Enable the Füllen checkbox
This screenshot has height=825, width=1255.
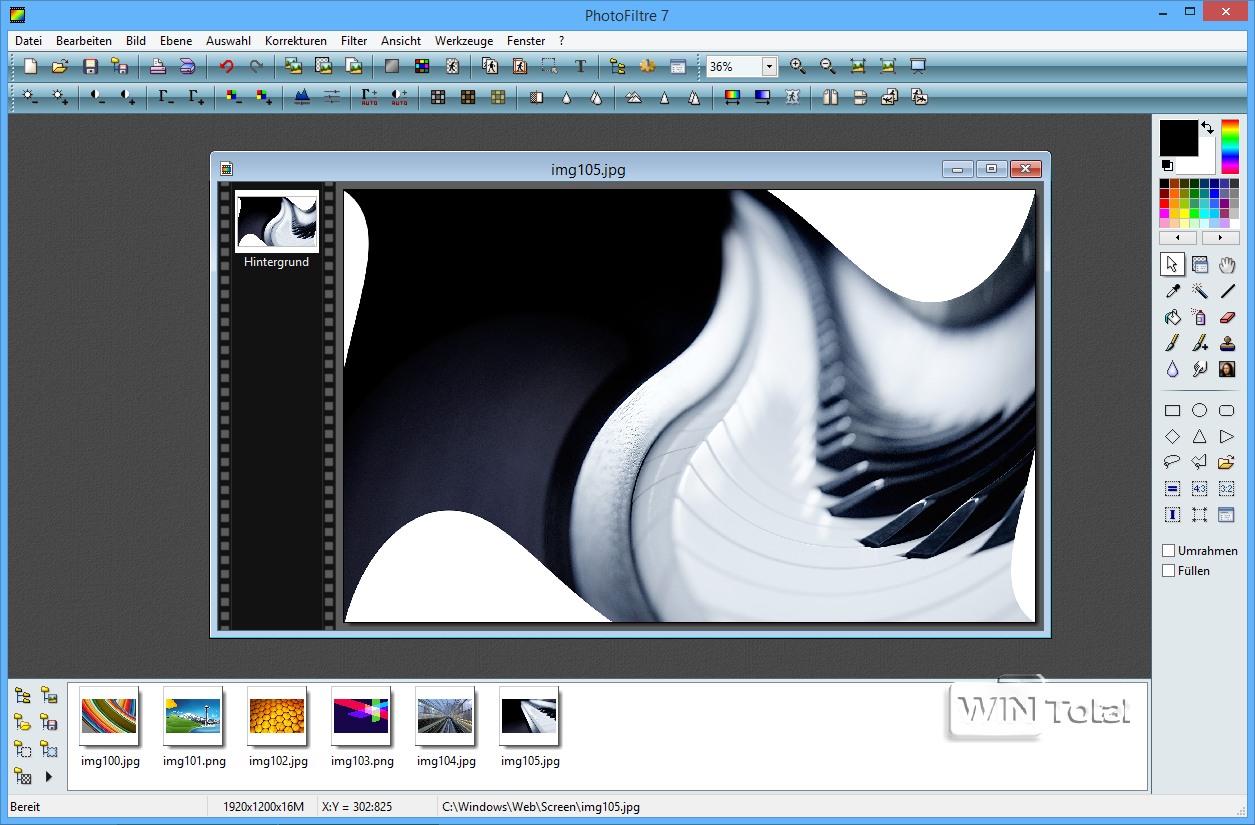click(1168, 571)
